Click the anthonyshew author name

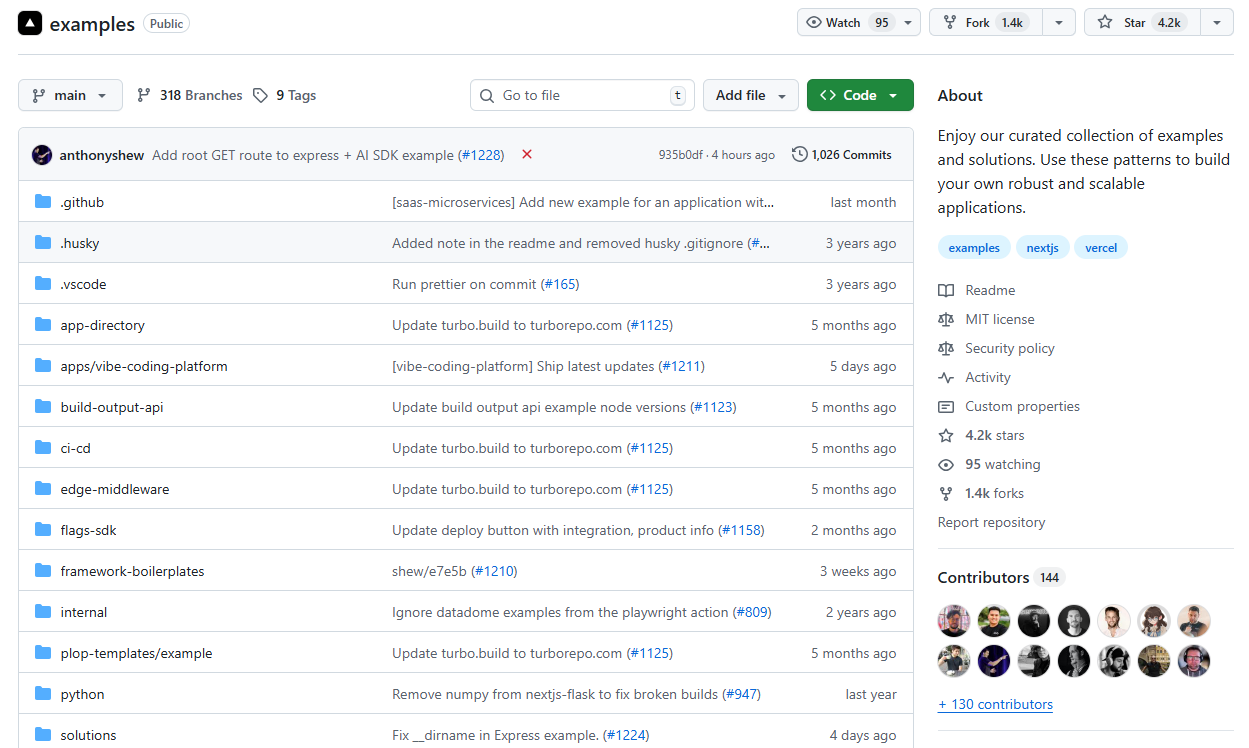[102, 155]
